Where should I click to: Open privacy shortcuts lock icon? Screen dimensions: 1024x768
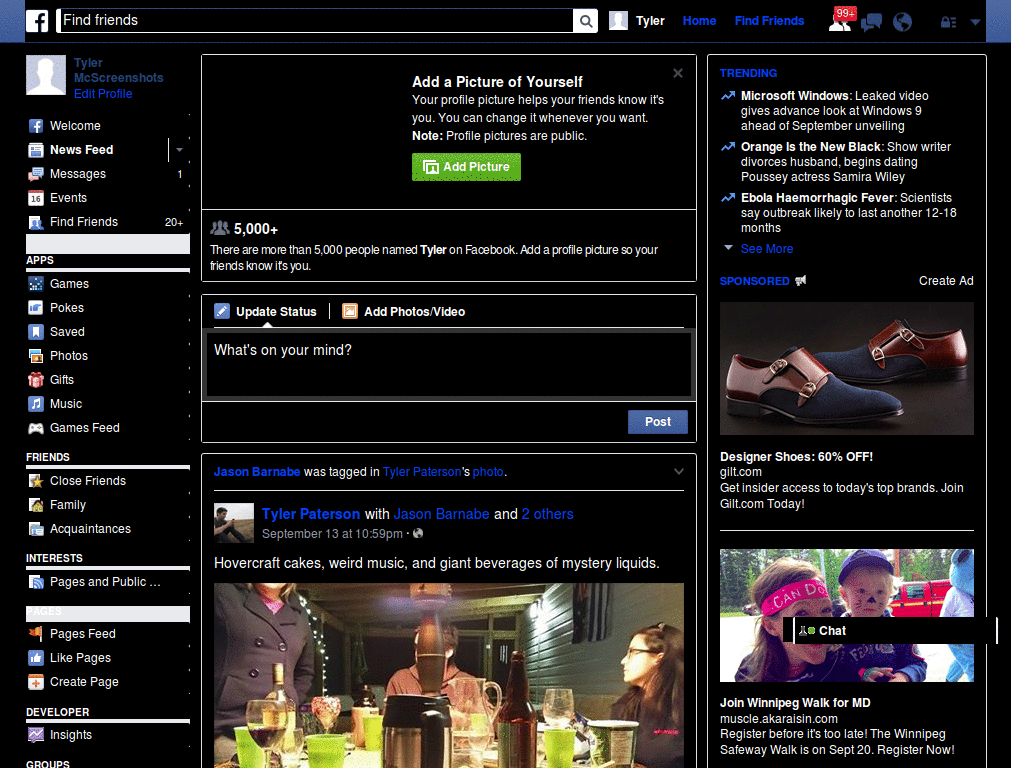[x=948, y=23]
